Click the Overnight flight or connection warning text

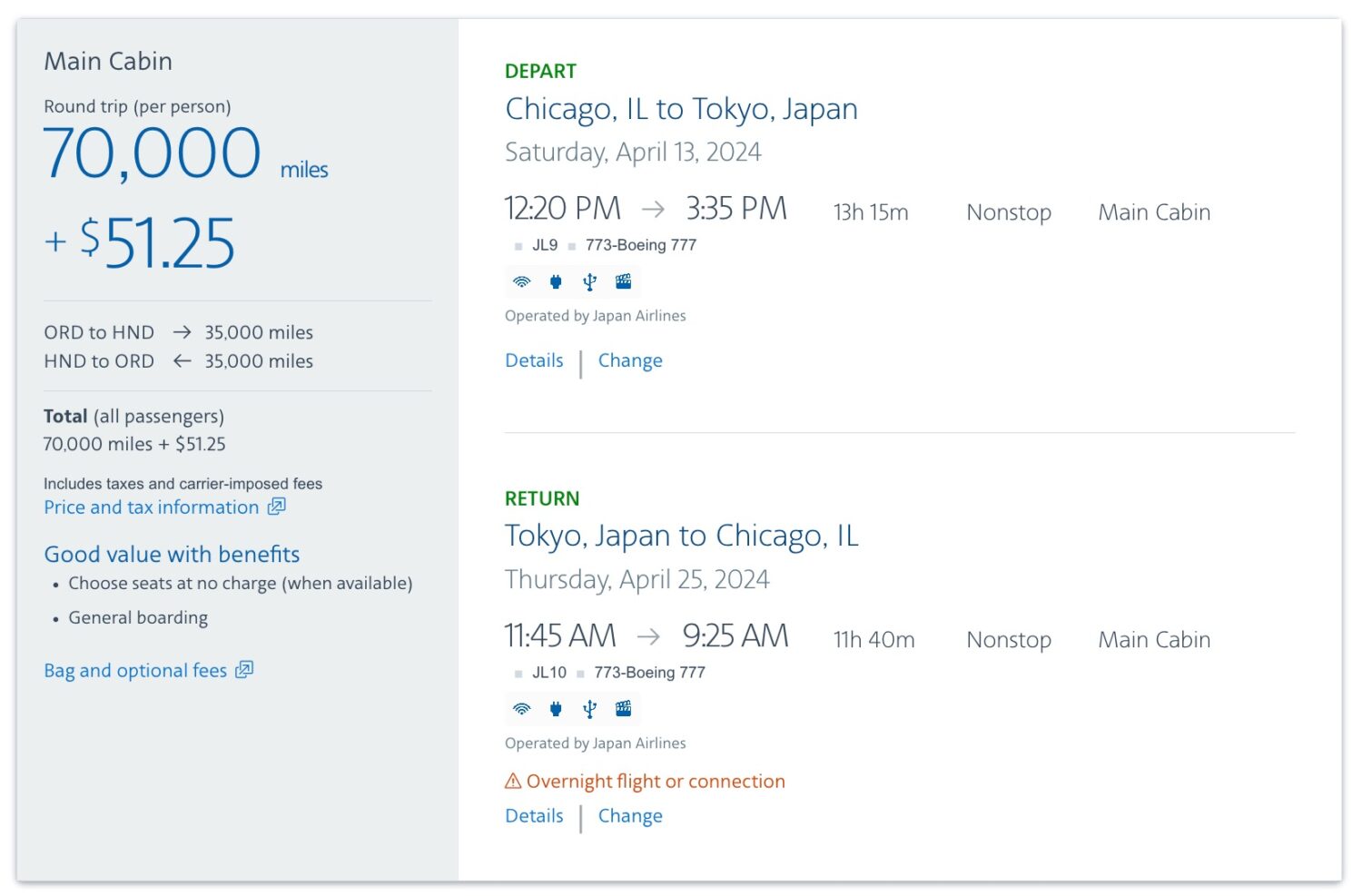click(x=656, y=781)
